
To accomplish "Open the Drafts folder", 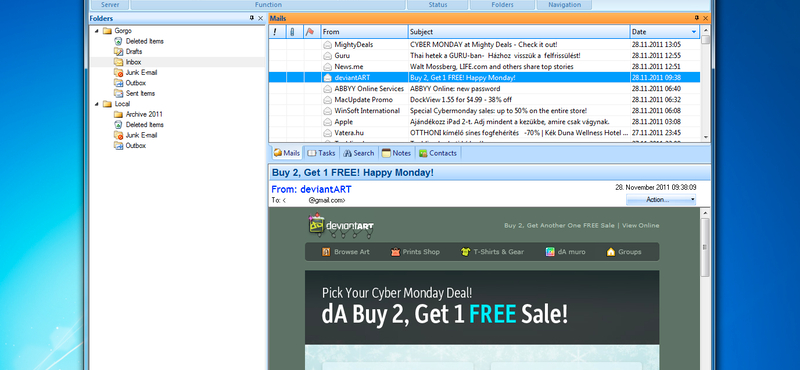I will (134, 52).
